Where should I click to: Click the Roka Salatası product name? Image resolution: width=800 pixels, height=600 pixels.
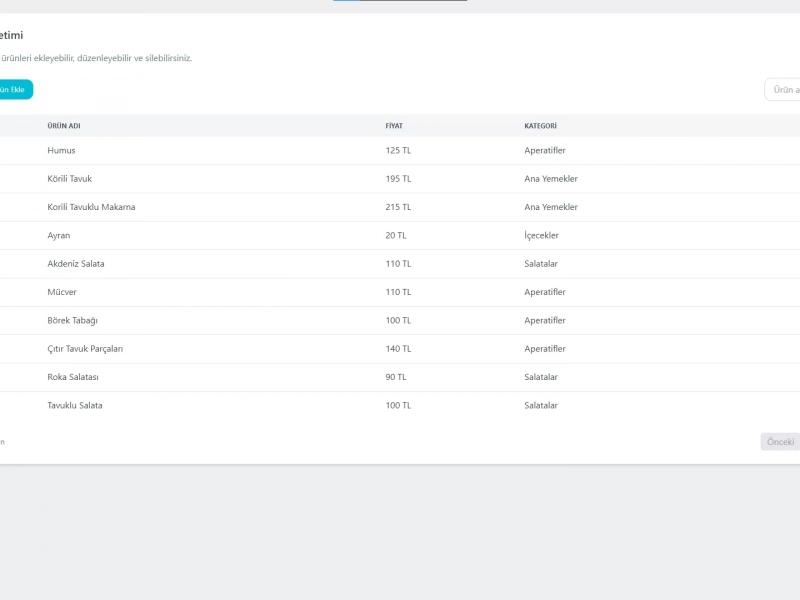[73, 377]
